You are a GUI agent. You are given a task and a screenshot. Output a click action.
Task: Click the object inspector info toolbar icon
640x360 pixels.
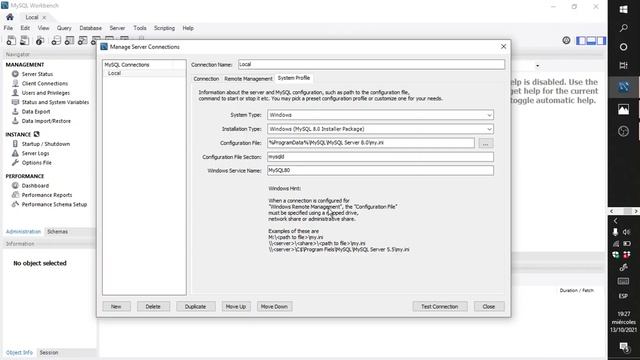pyautogui.click(x=40, y=40)
